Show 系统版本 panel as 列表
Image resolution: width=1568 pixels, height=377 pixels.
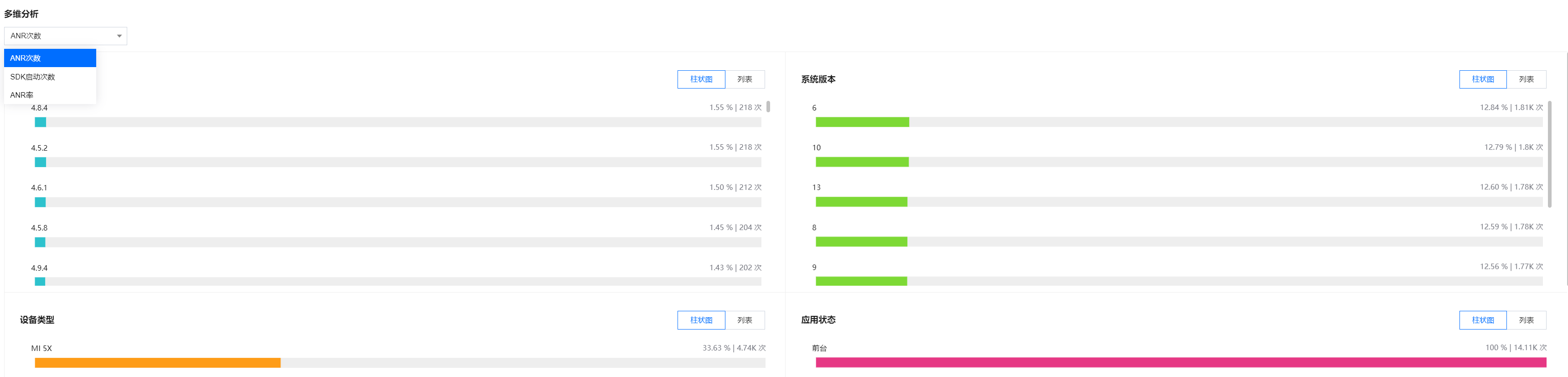tap(1526, 79)
